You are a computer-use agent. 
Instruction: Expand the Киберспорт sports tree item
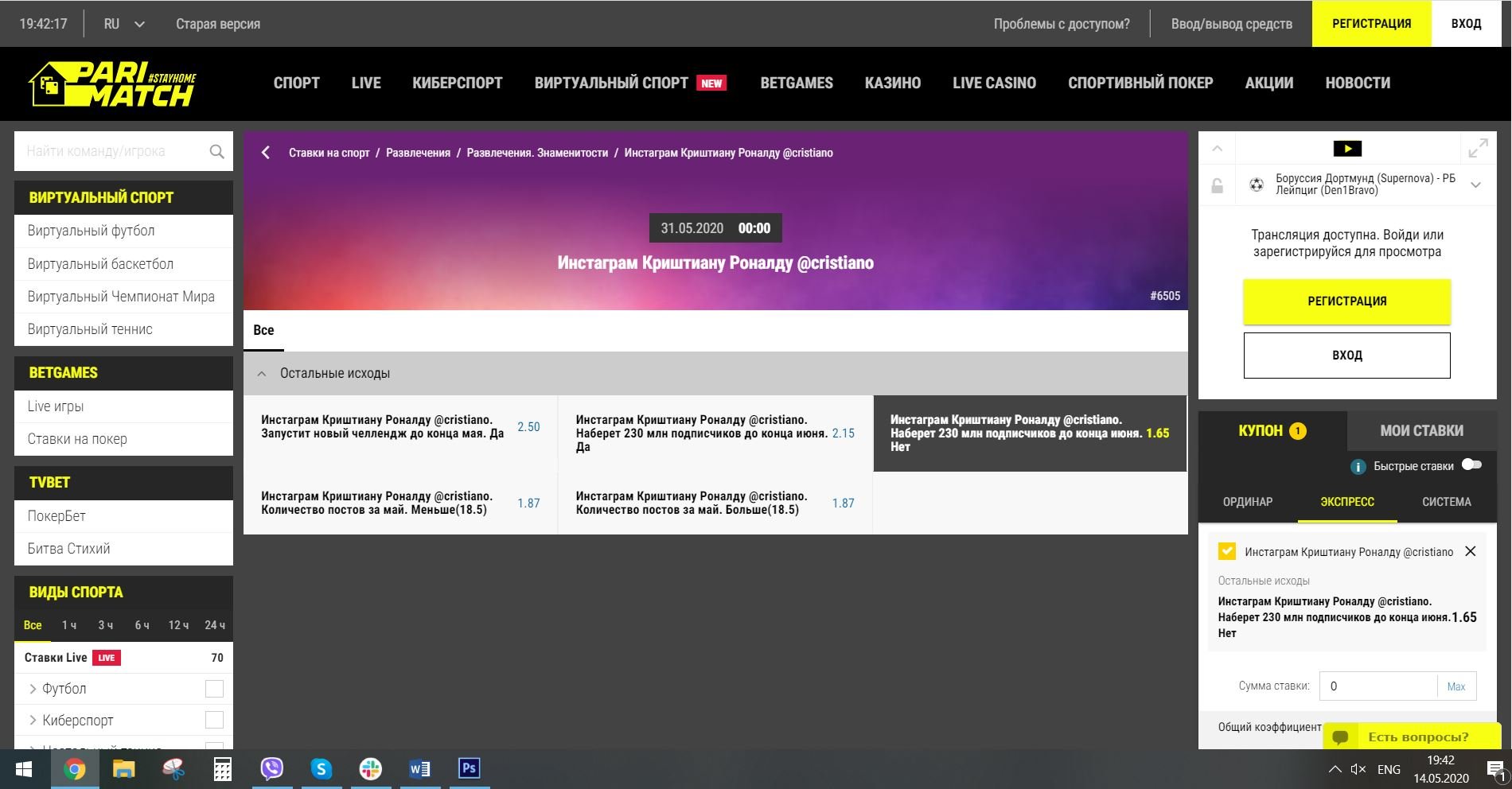33,721
